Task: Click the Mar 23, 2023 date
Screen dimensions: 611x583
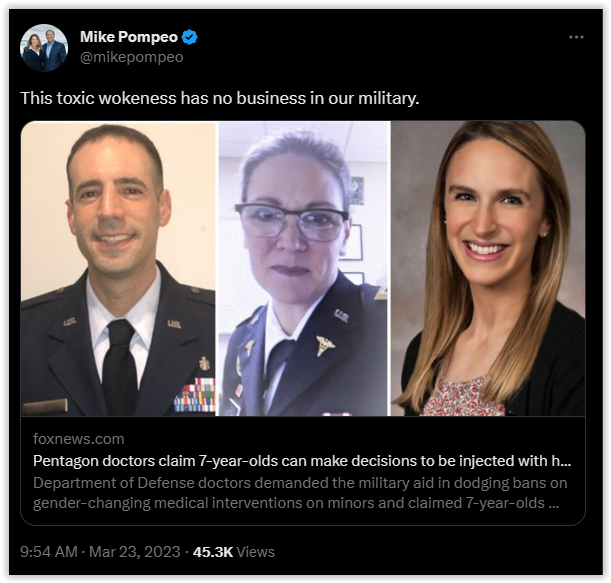Action: [x=135, y=552]
